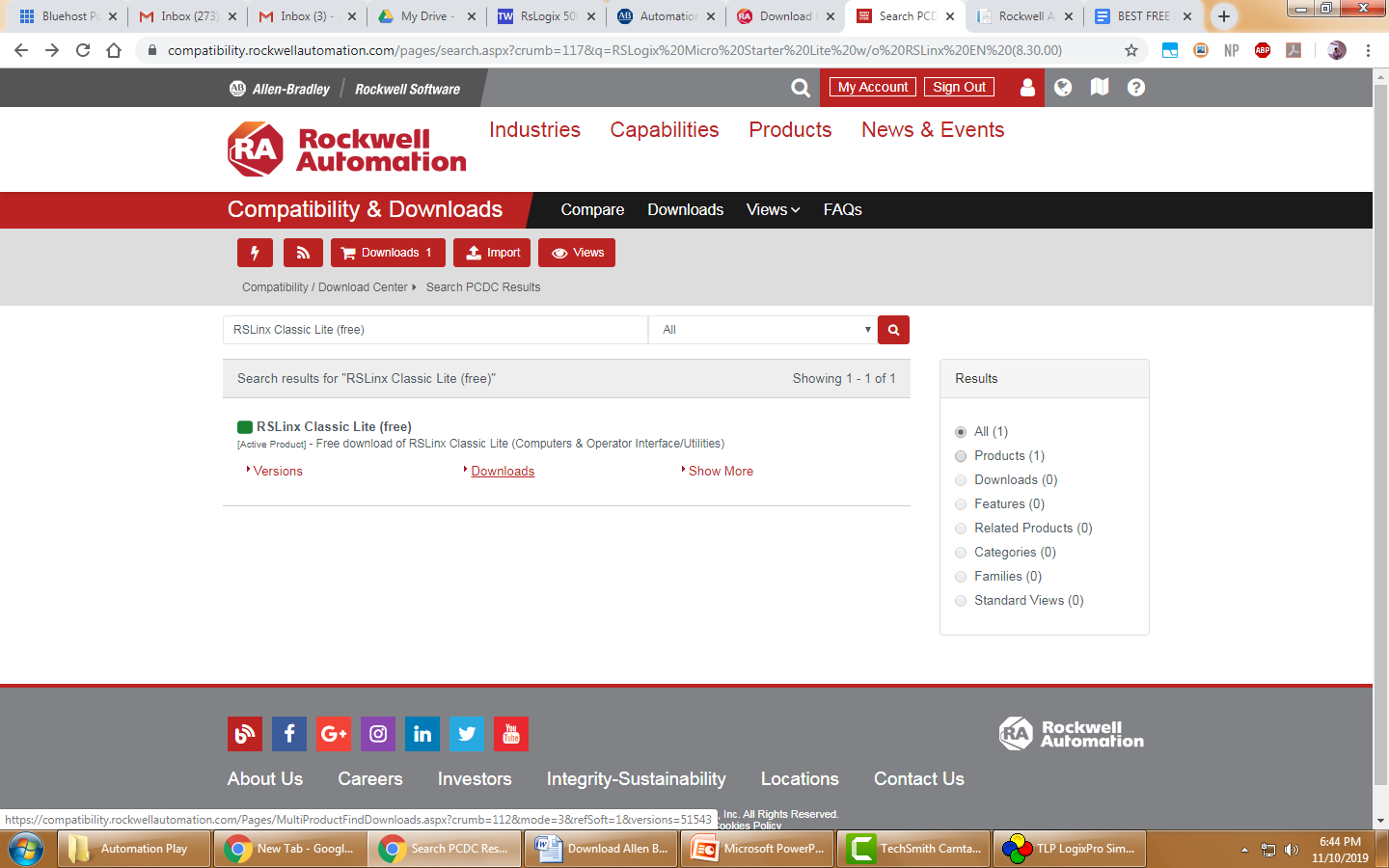Click the Sign Out button

[960, 87]
